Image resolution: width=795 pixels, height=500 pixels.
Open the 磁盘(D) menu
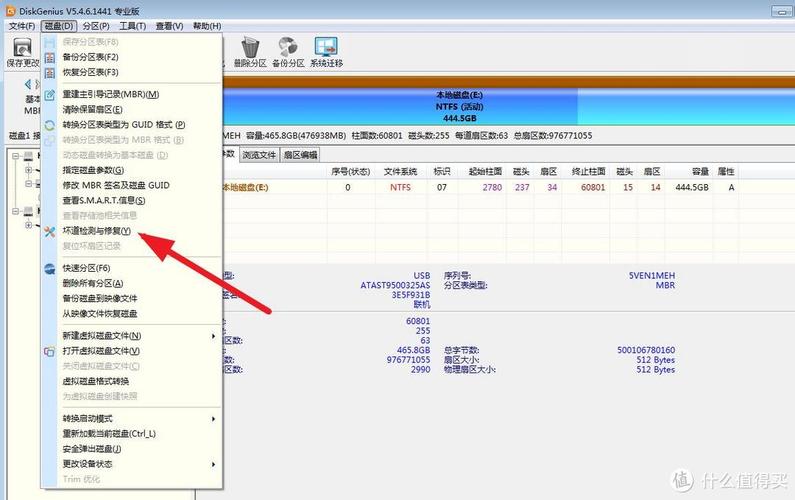coord(59,26)
